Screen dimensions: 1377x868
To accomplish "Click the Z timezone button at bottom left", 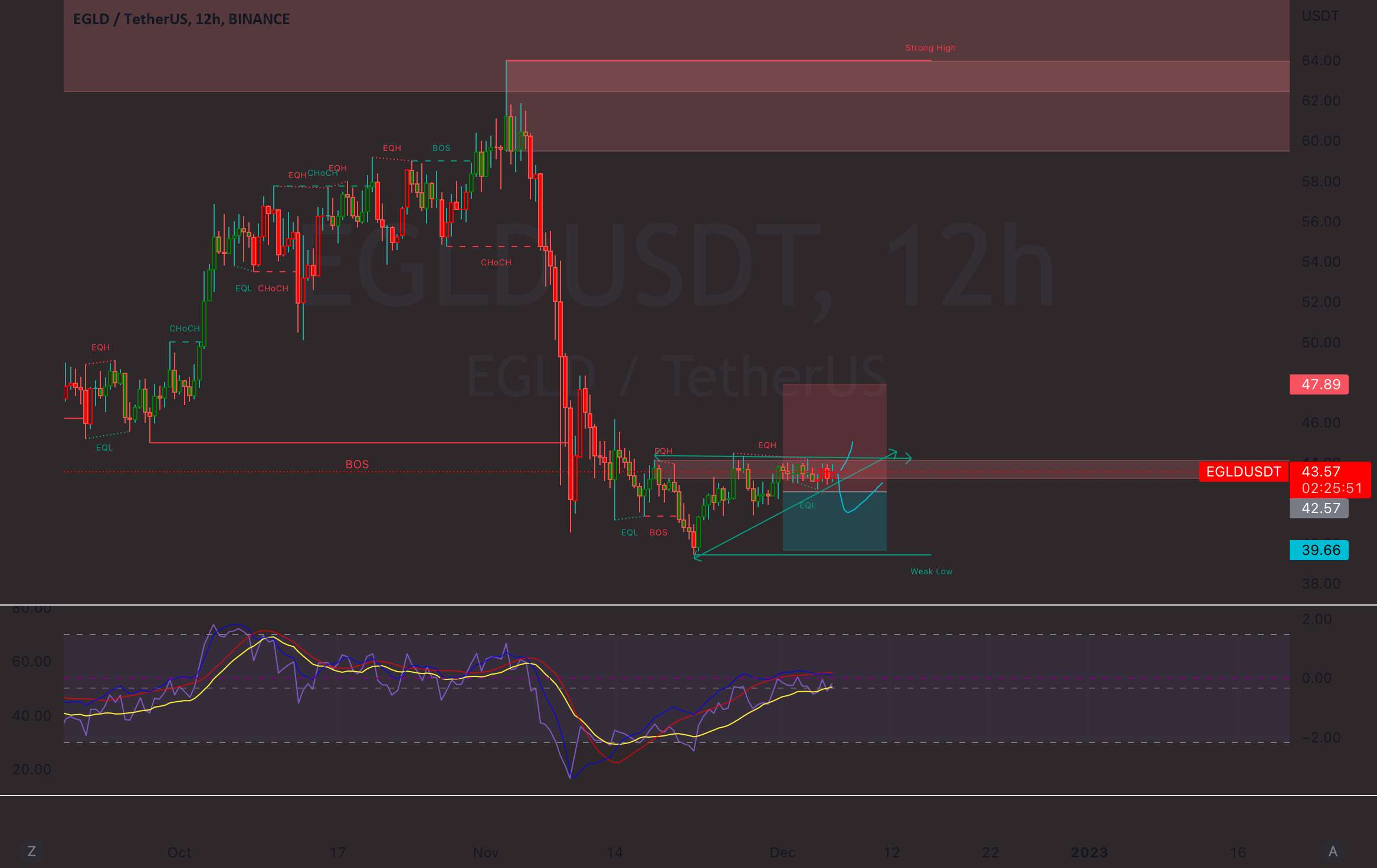I will coord(32,851).
